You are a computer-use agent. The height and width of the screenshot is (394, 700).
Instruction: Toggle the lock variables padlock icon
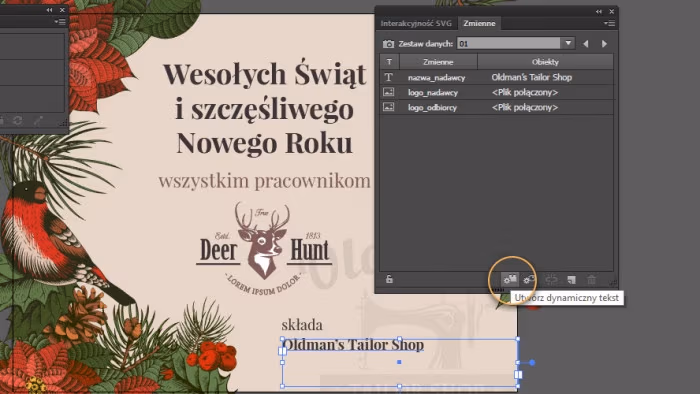pos(389,279)
